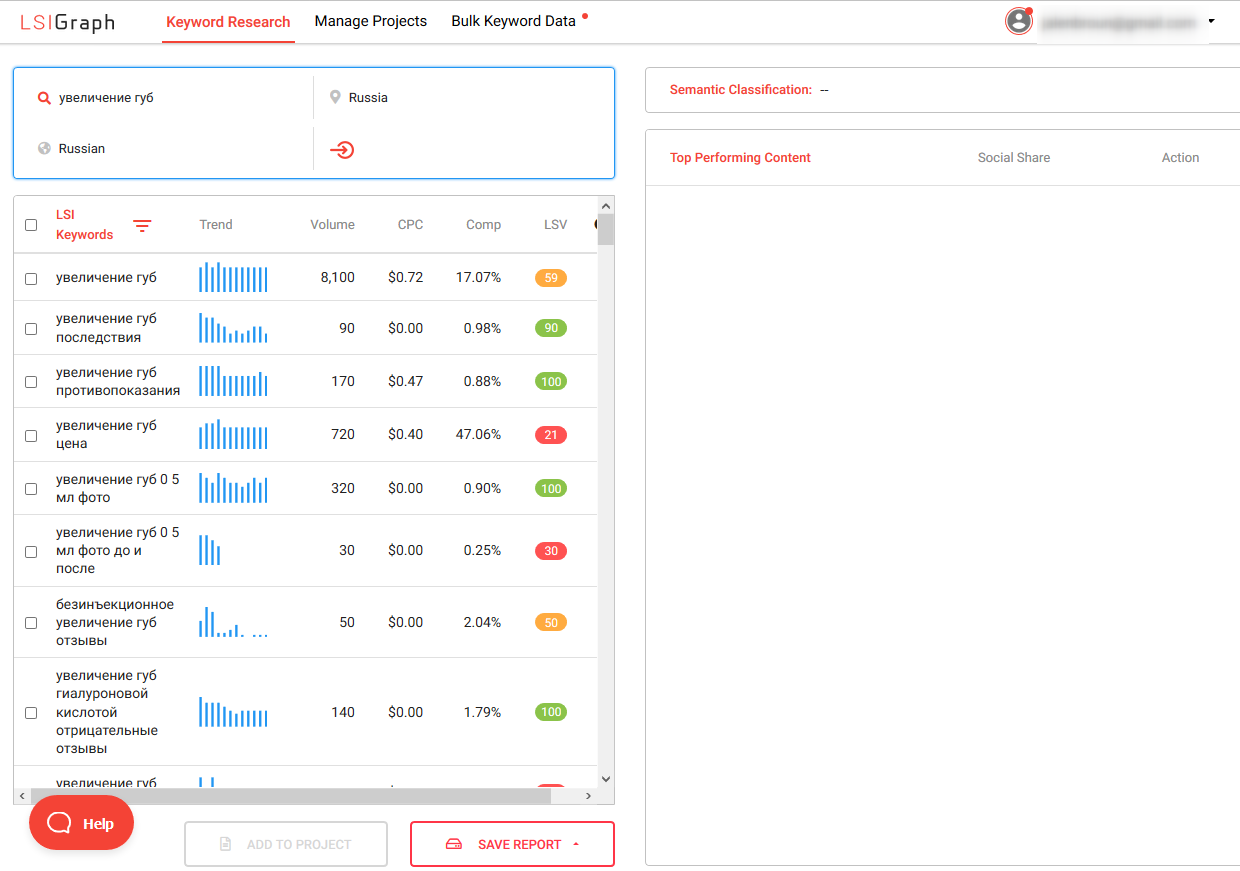The image size is (1240, 871).
Task: Click the volume value 720
Action: pos(343,434)
